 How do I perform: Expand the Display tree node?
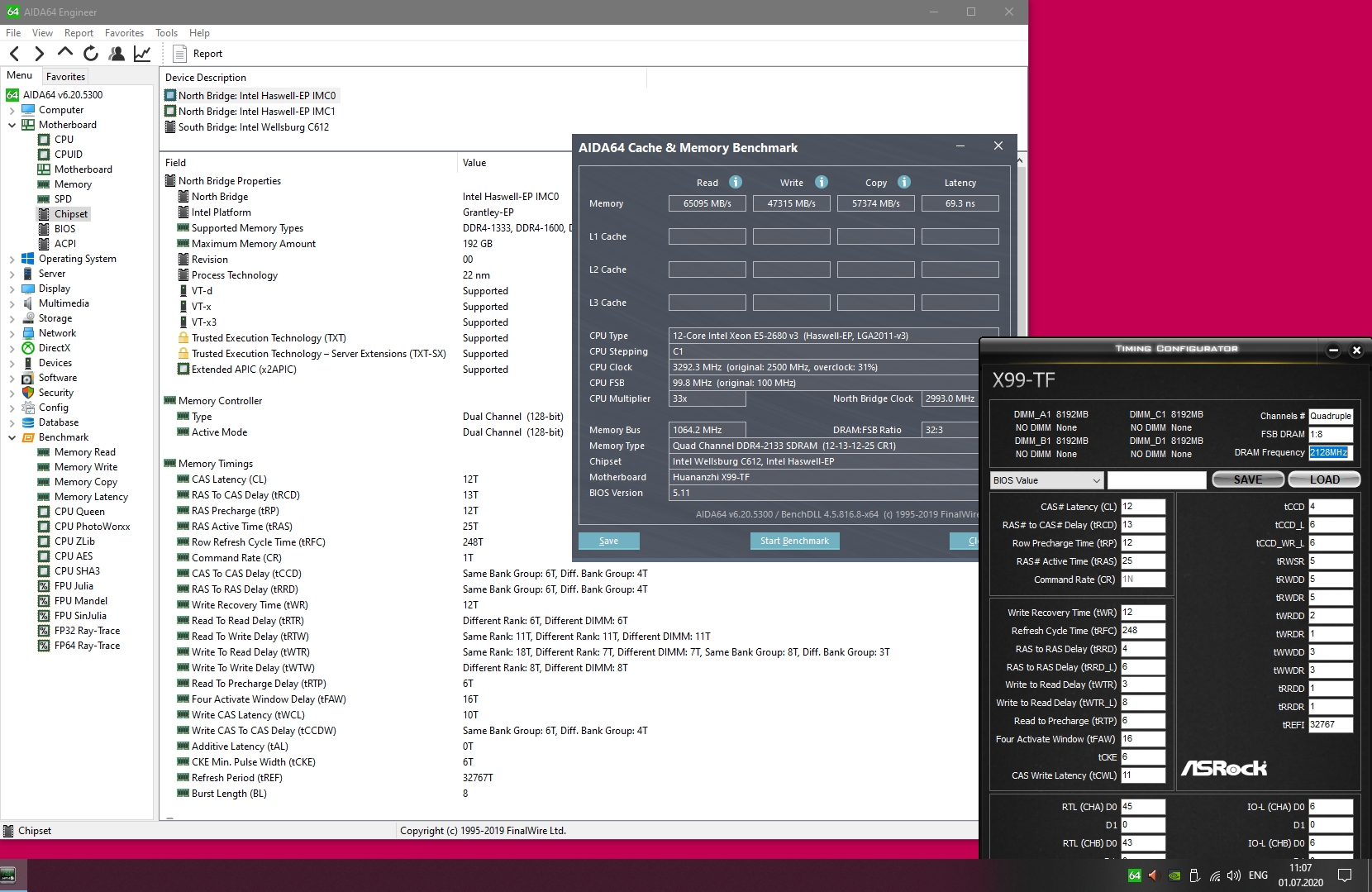click(12, 289)
